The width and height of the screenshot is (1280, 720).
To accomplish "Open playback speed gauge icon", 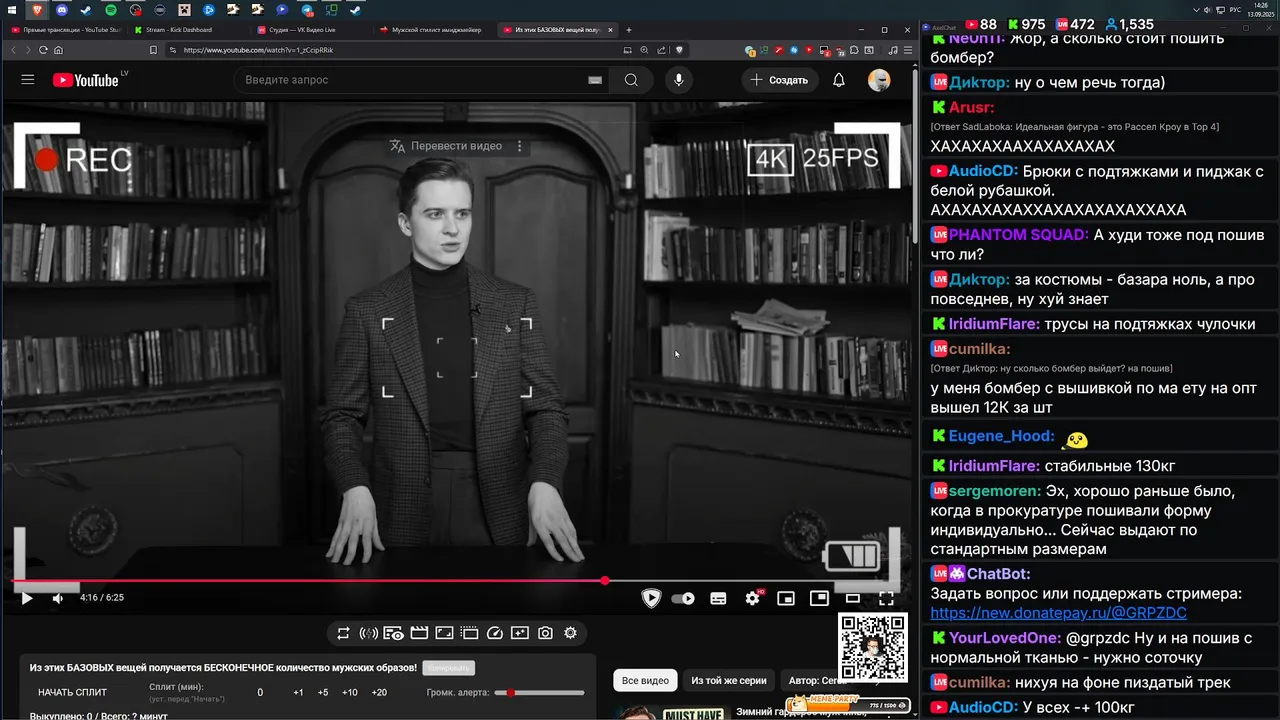I will (x=494, y=633).
